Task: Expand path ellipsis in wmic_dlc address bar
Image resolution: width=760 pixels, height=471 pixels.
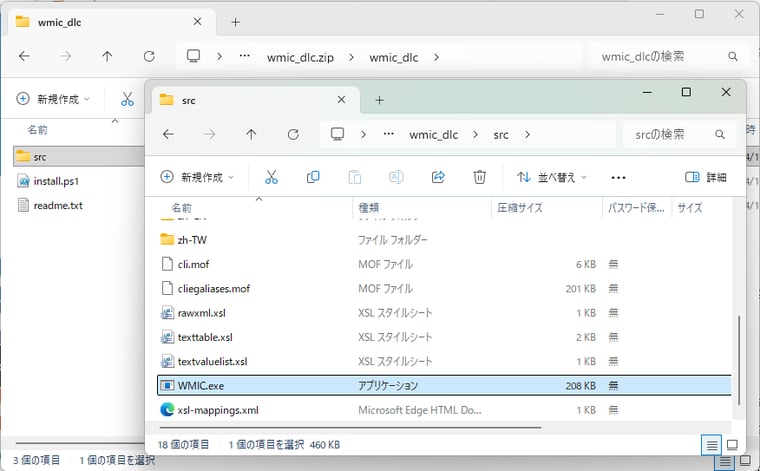Action: (x=245, y=56)
